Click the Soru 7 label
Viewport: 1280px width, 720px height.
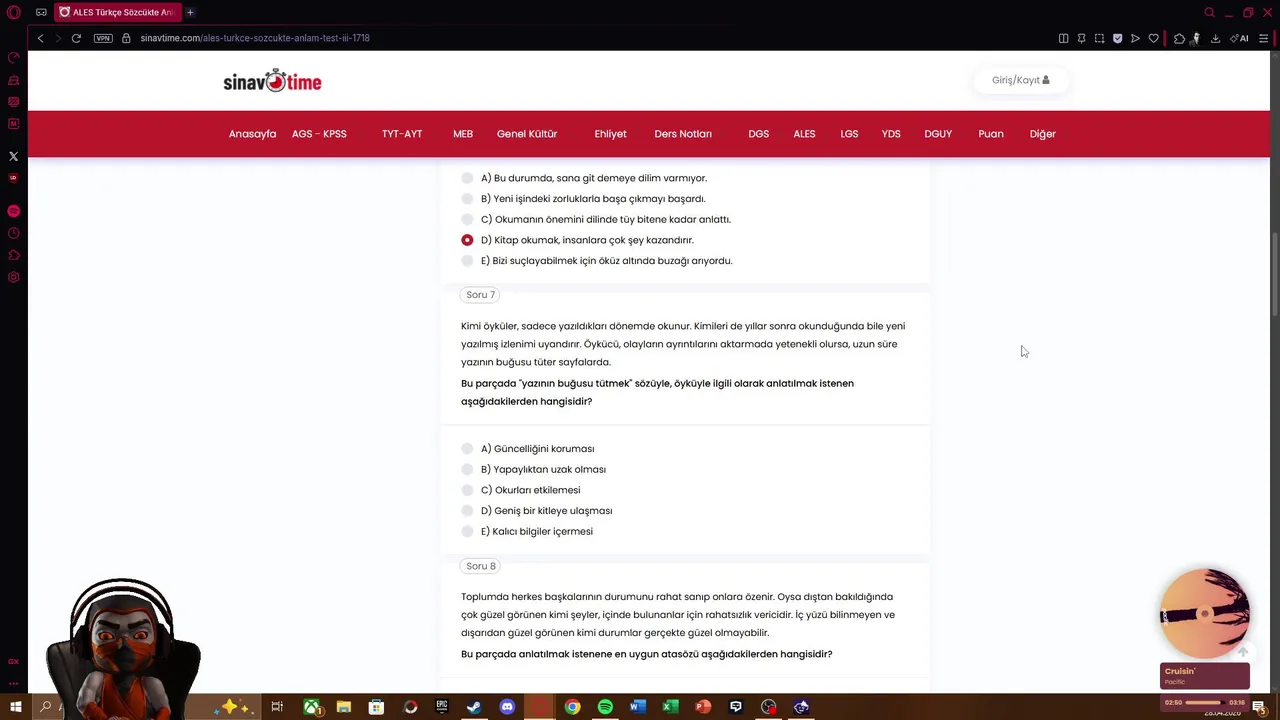pos(480,295)
